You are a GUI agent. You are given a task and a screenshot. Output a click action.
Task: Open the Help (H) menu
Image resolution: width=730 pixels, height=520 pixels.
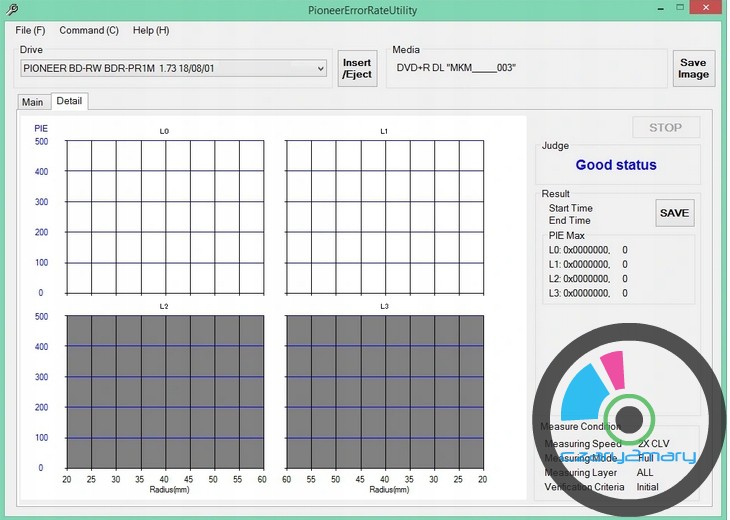151,30
